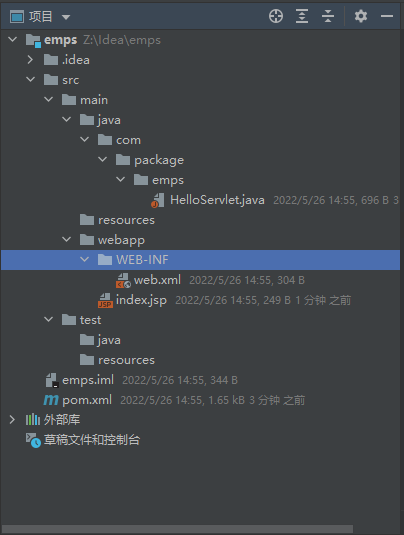Collapse the src folder
Screen dimensions: 404x535
point(30,79)
